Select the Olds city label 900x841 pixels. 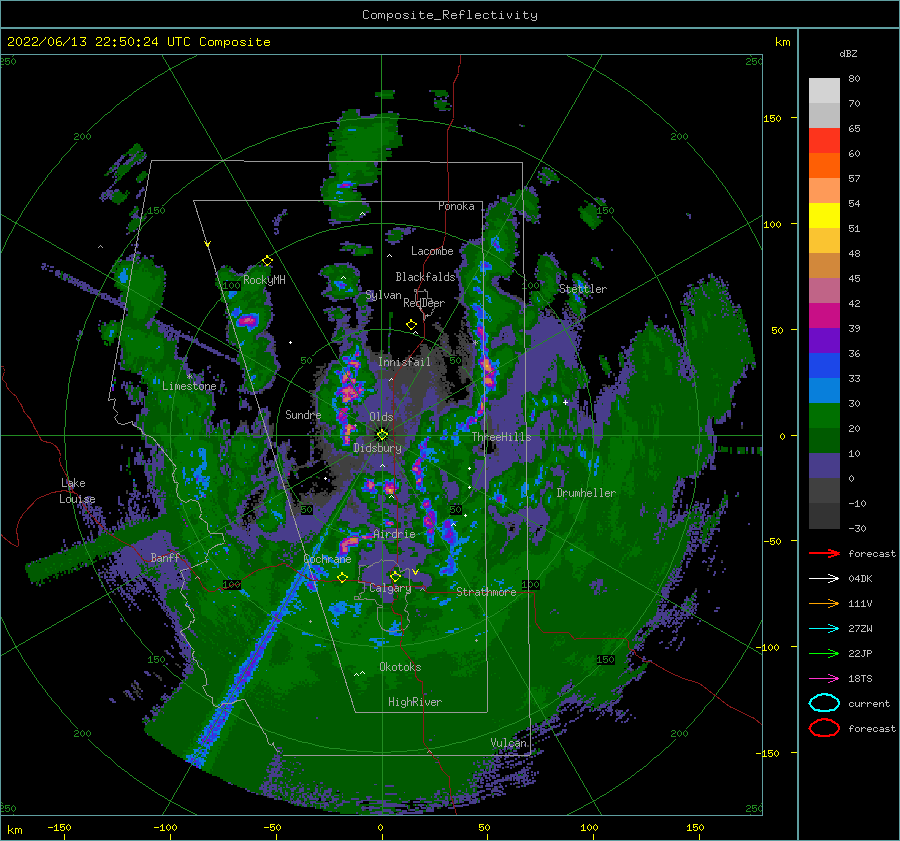[381, 417]
